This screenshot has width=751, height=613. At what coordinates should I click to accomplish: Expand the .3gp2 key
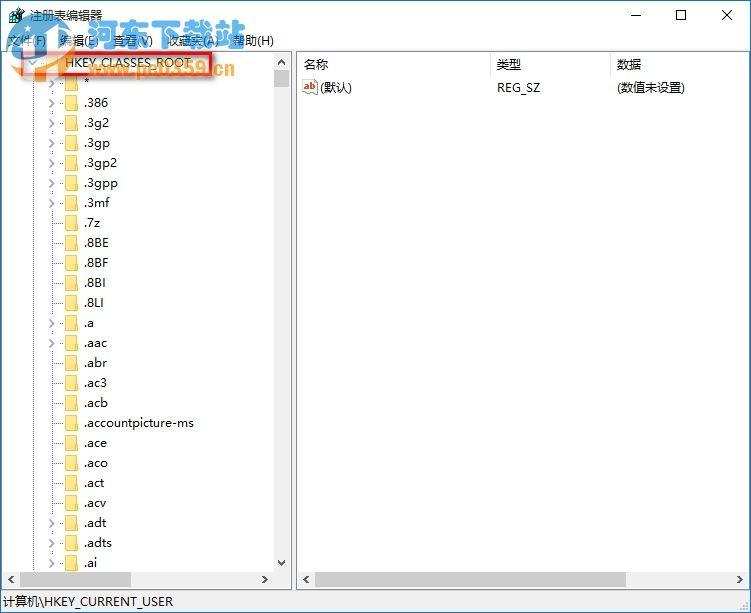point(51,163)
